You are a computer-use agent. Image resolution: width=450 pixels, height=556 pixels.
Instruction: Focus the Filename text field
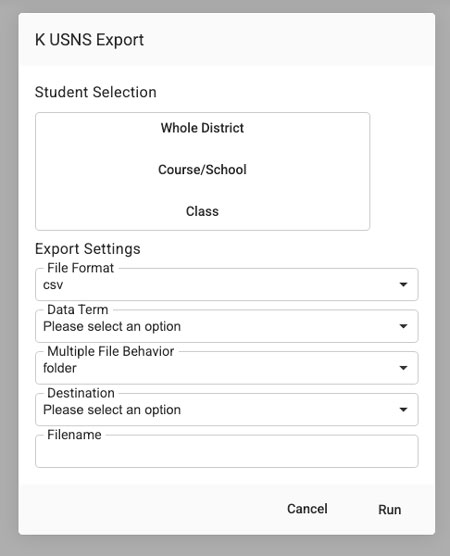tap(227, 451)
